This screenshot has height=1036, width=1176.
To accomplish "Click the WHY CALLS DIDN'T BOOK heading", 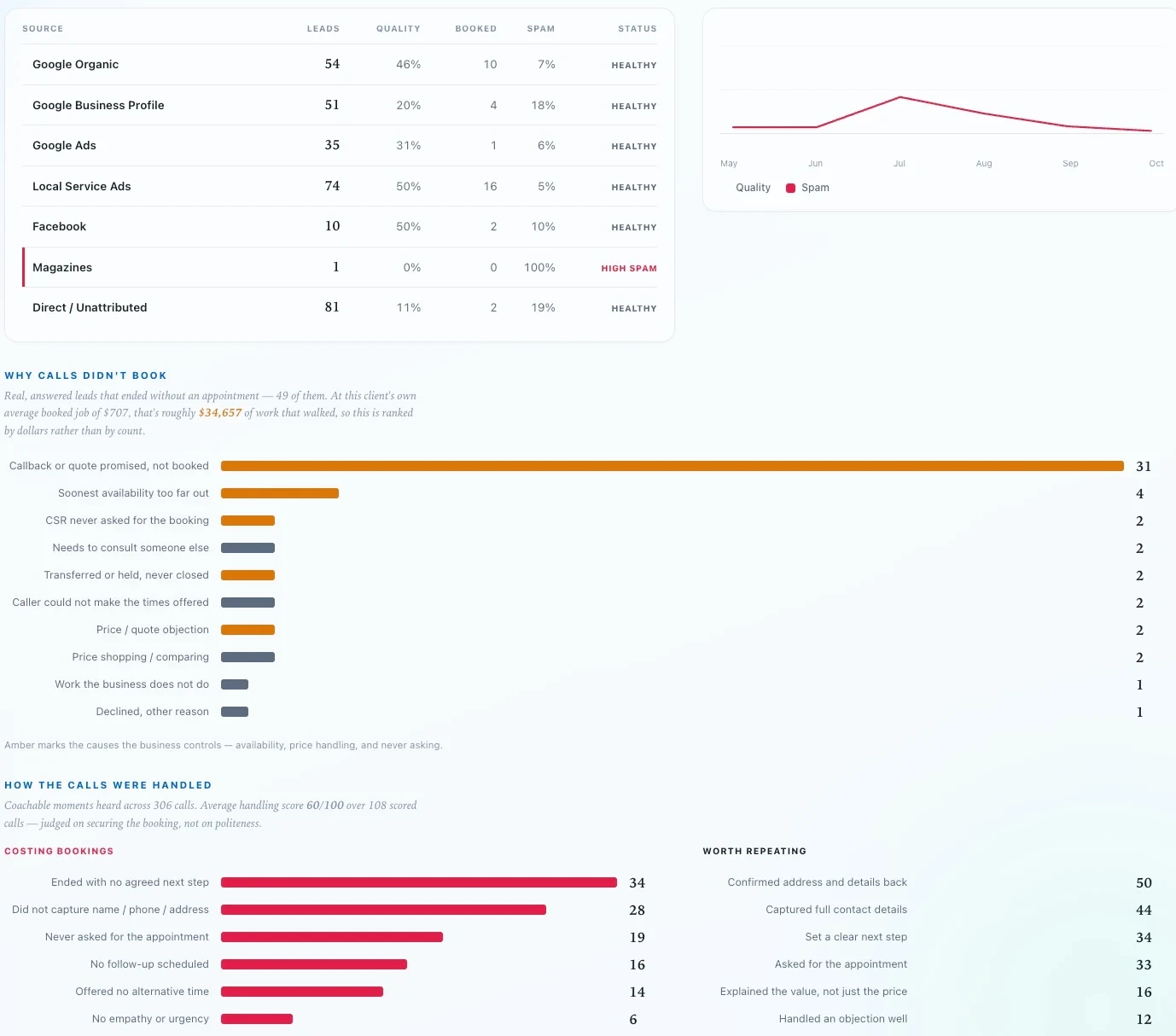I will click(85, 375).
